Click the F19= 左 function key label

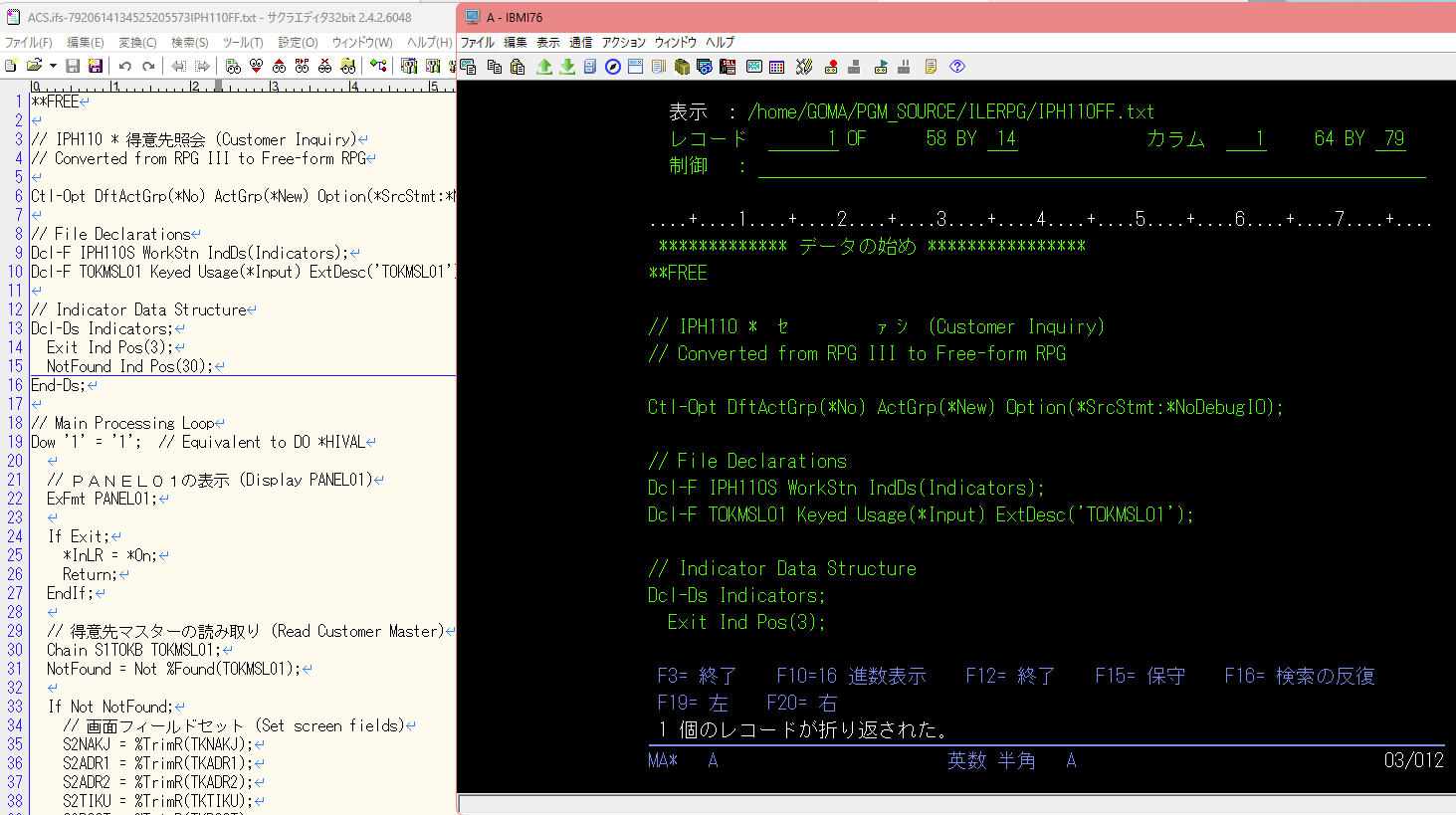pyautogui.click(x=693, y=703)
